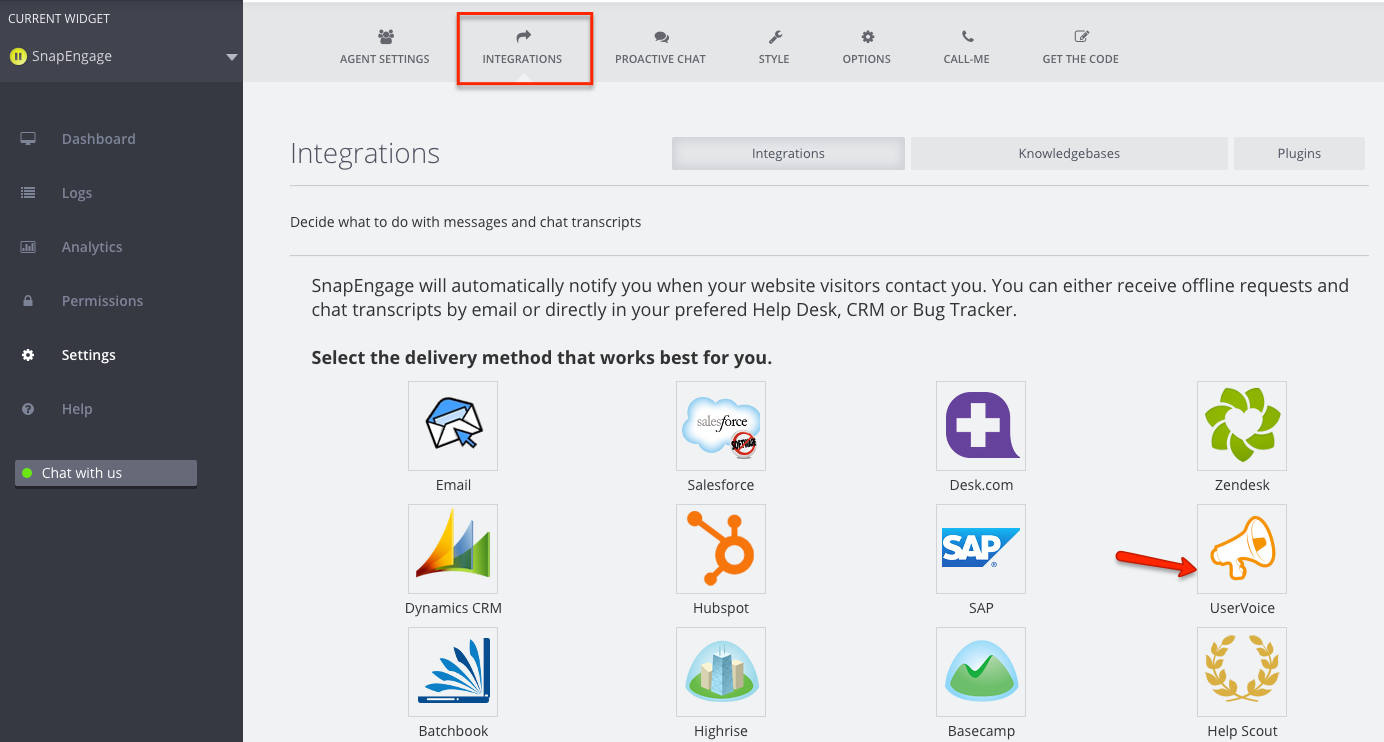Open the Analytics page

point(91,246)
